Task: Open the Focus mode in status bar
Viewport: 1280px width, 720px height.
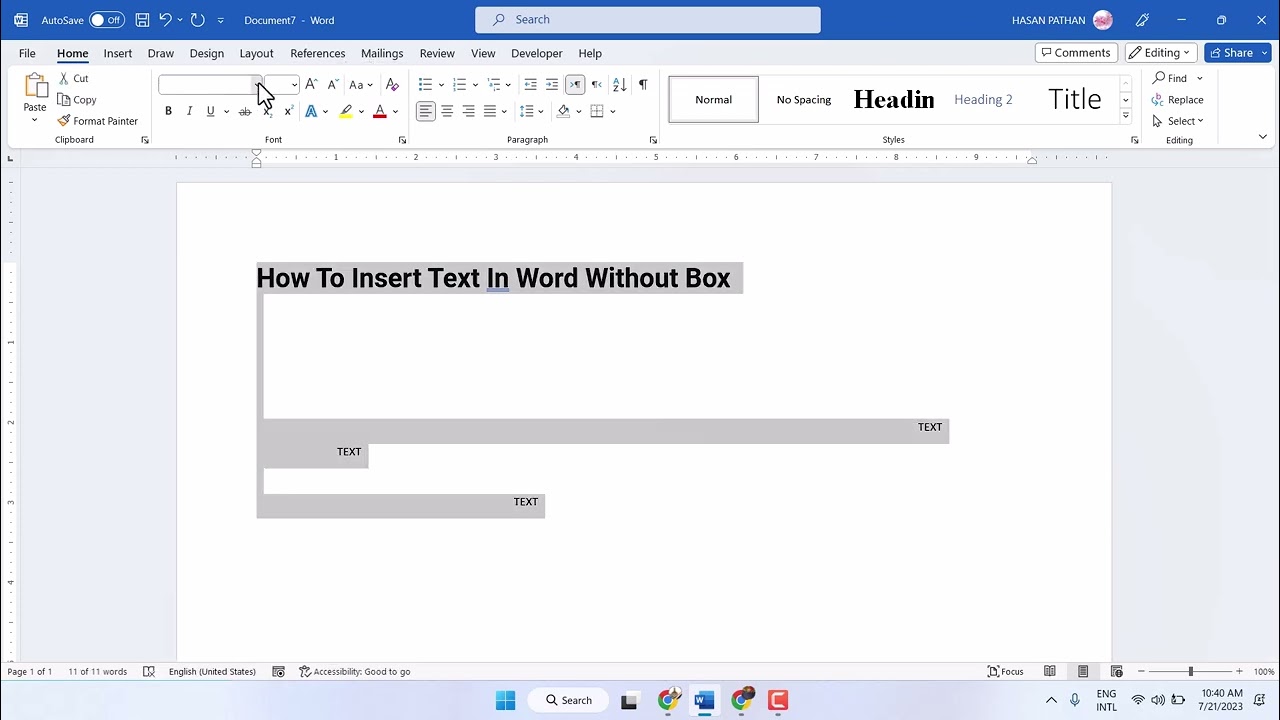Action: (1005, 672)
